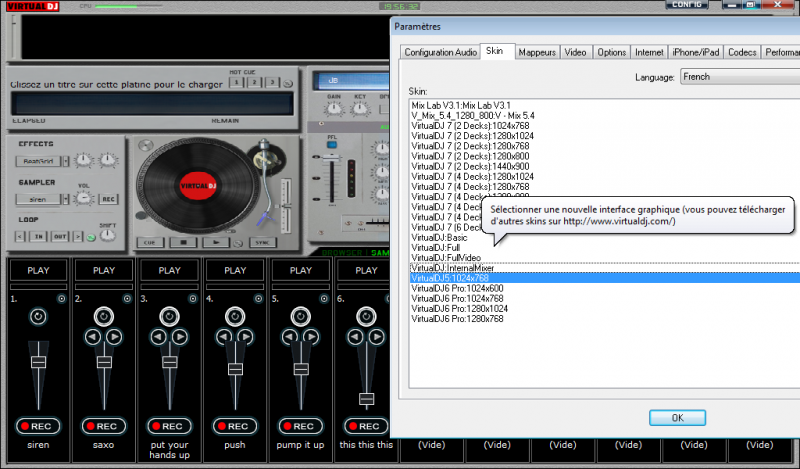This screenshot has height=469, width=800.
Task: Click the right arrow on saxo sampler slot
Action: click(x=112, y=338)
